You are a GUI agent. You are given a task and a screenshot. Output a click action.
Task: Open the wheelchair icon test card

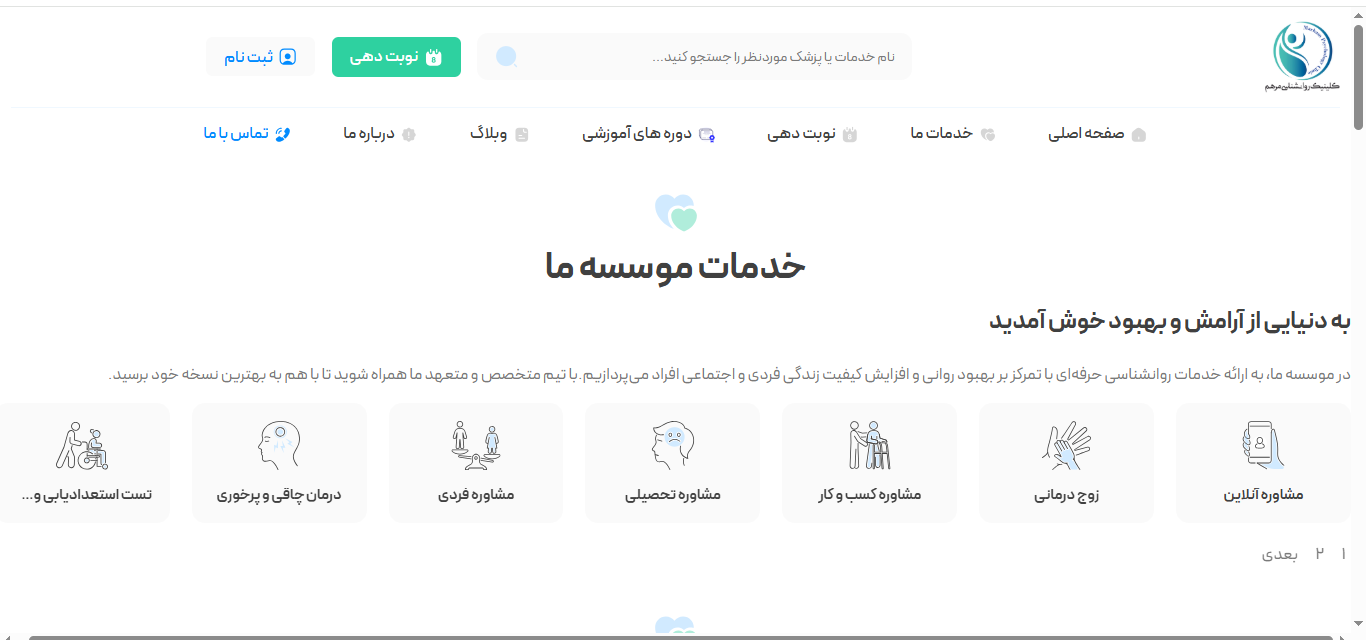[x=82, y=445]
